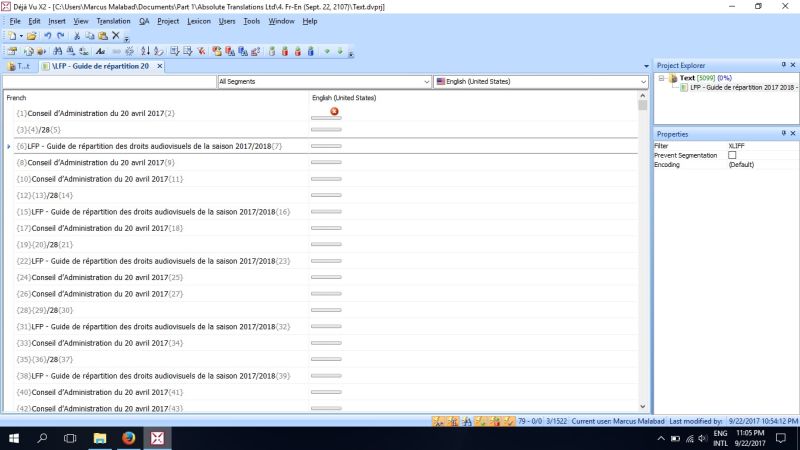
Task: Open the New file dropdown arrow
Action: click(21, 36)
